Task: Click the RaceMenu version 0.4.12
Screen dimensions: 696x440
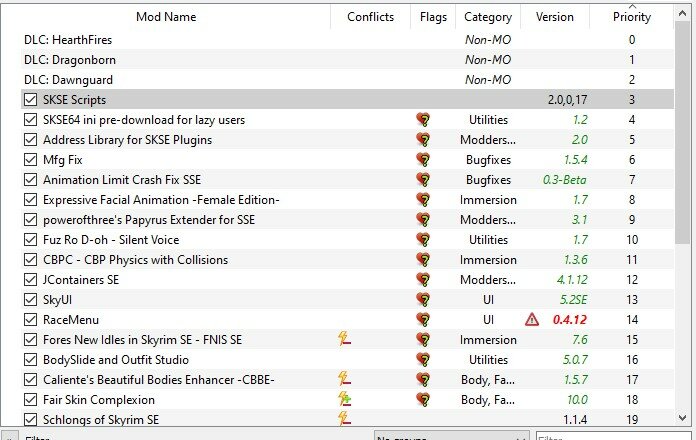Action: 569,320
